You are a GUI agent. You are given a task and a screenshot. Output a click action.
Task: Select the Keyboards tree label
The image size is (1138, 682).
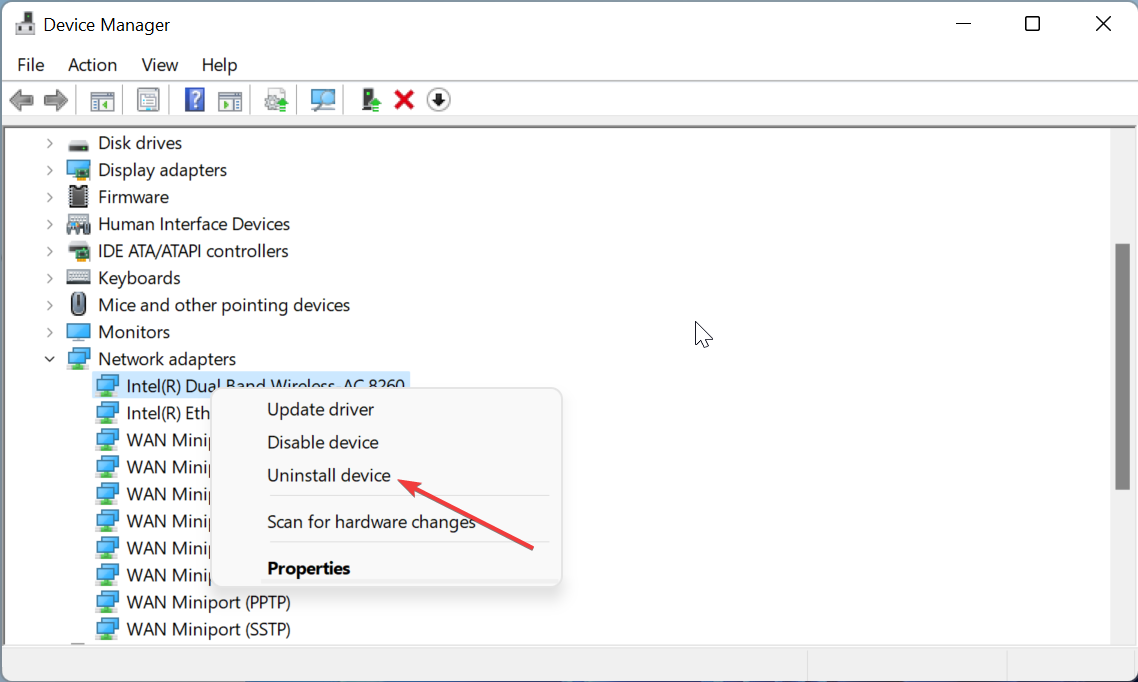pos(139,278)
